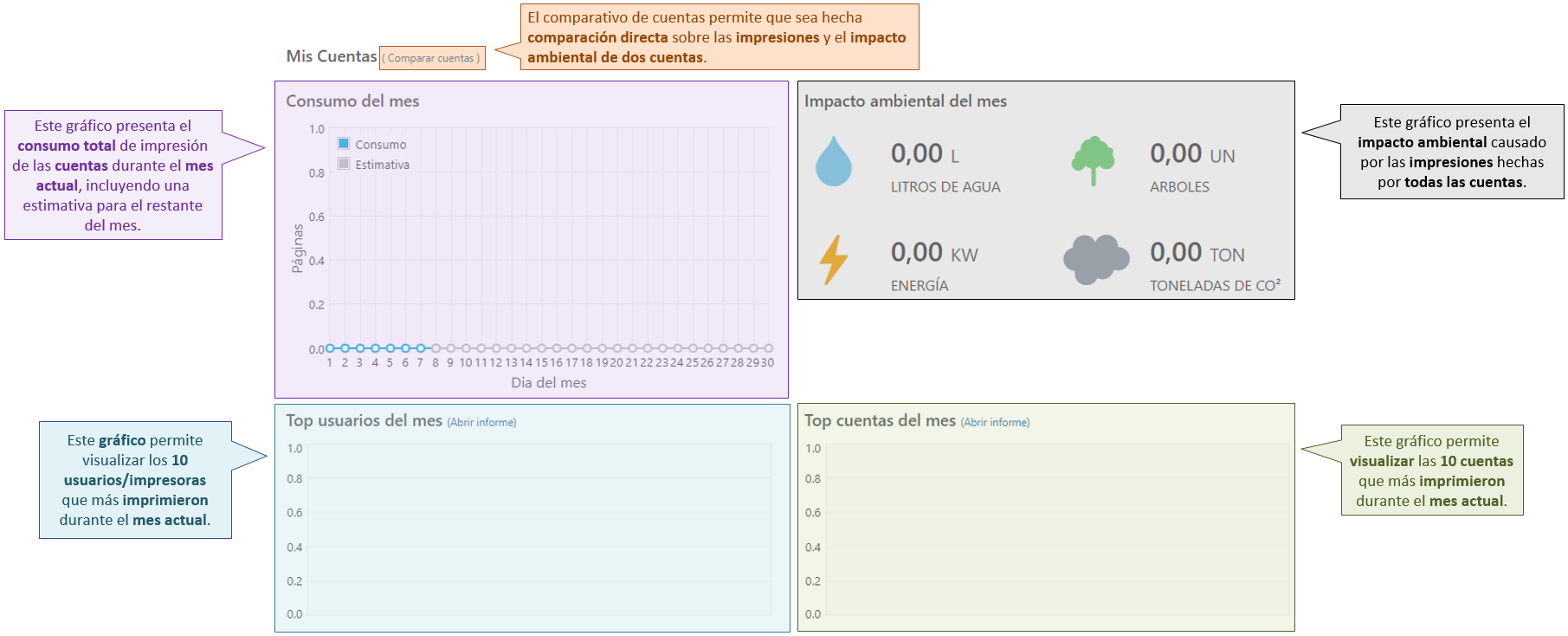1568x636 pixels.
Task: Select the day 1 point on consumption chart
Action: pos(330,348)
